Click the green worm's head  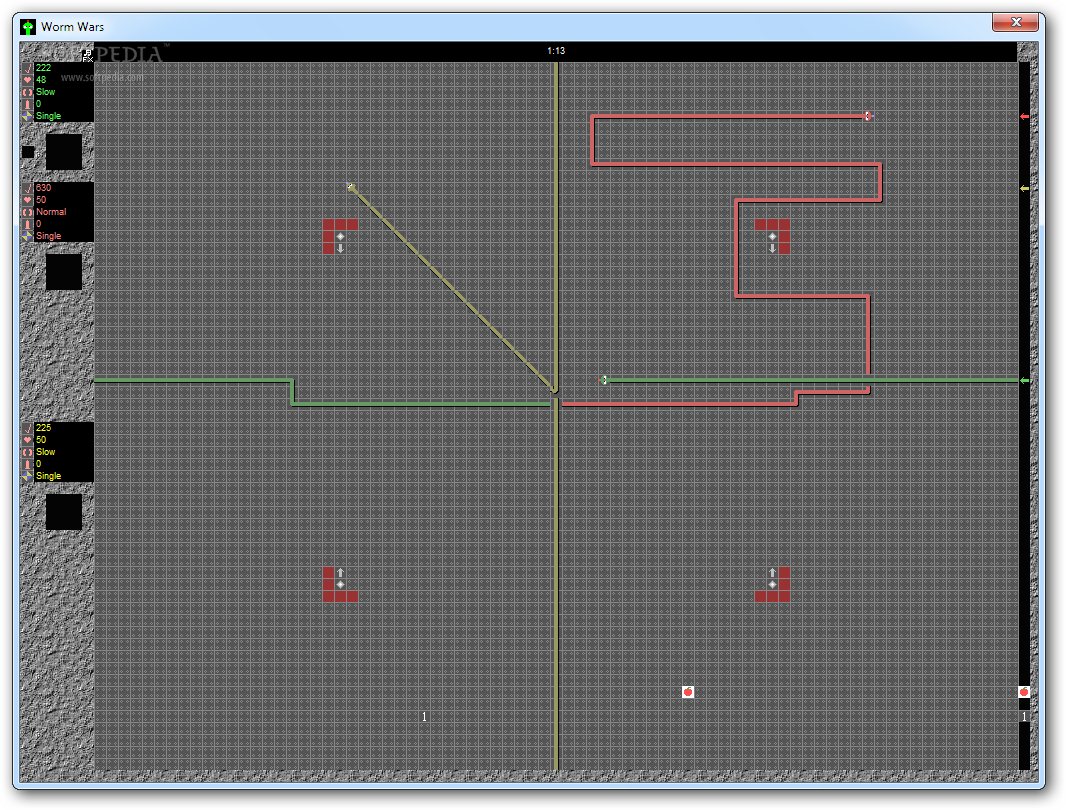click(x=604, y=380)
